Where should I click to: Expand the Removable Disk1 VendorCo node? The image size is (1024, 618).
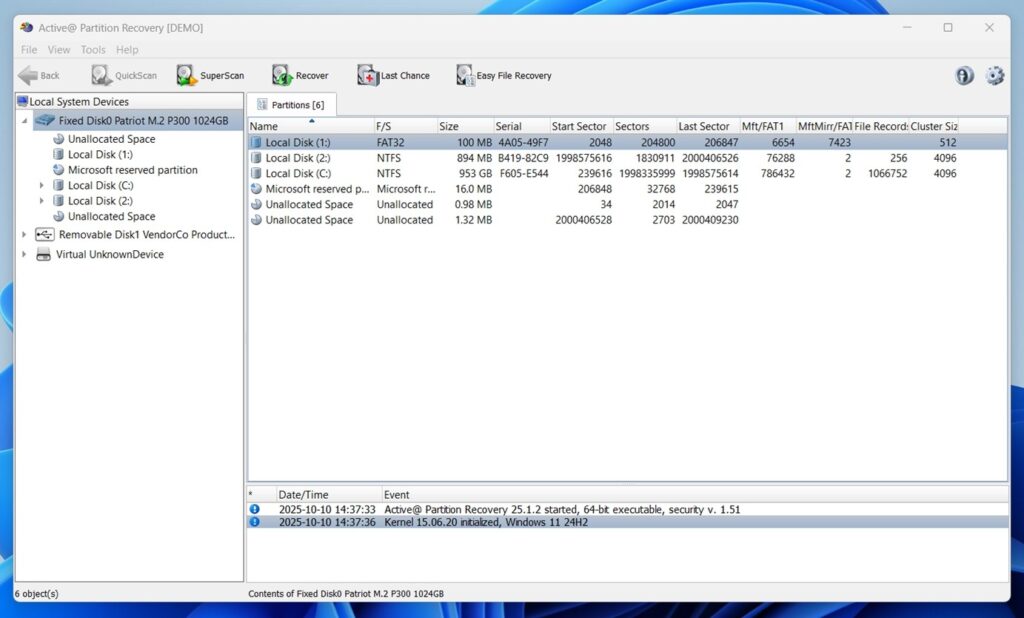click(x=23, y=234)
